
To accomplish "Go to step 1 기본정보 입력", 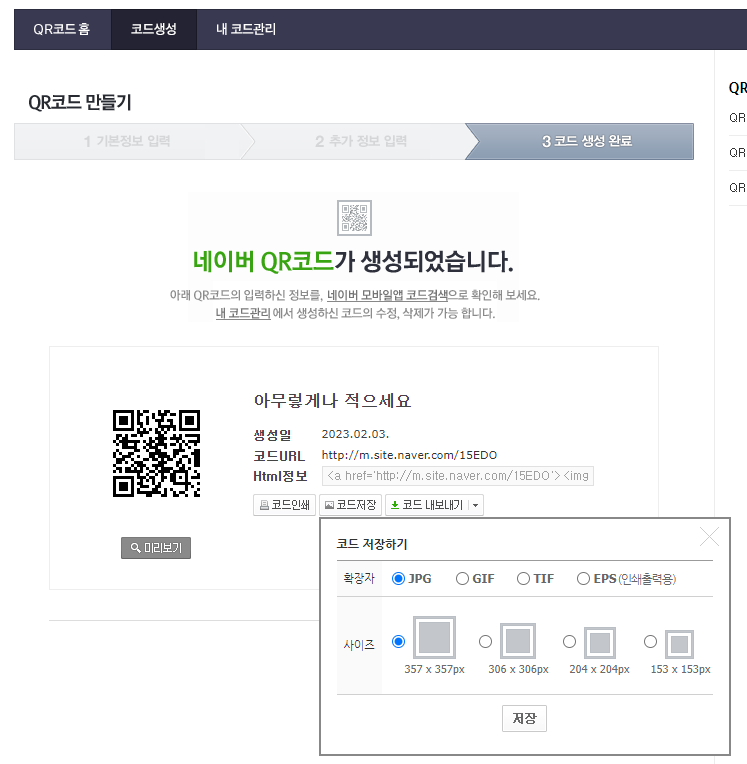I will click(x=128, y=141).
